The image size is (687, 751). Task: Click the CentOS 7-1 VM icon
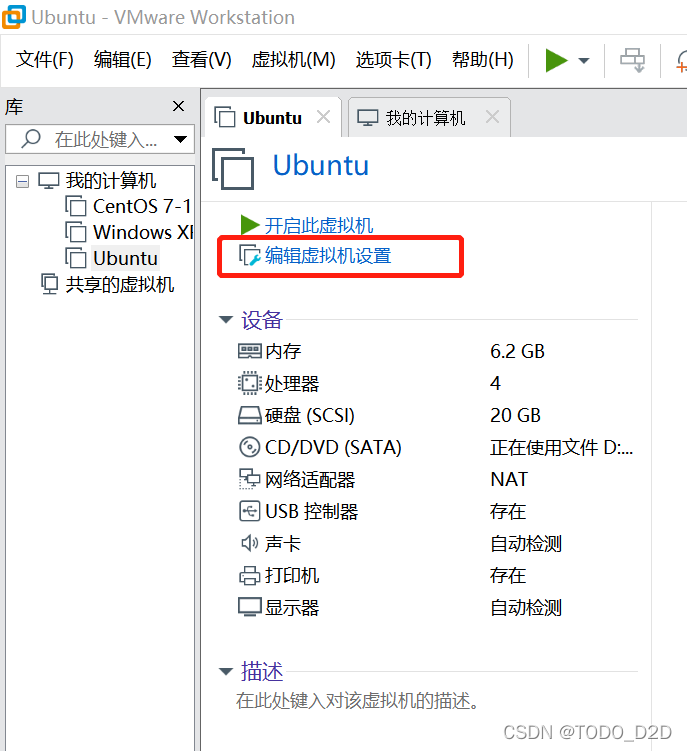pos(76,206)
